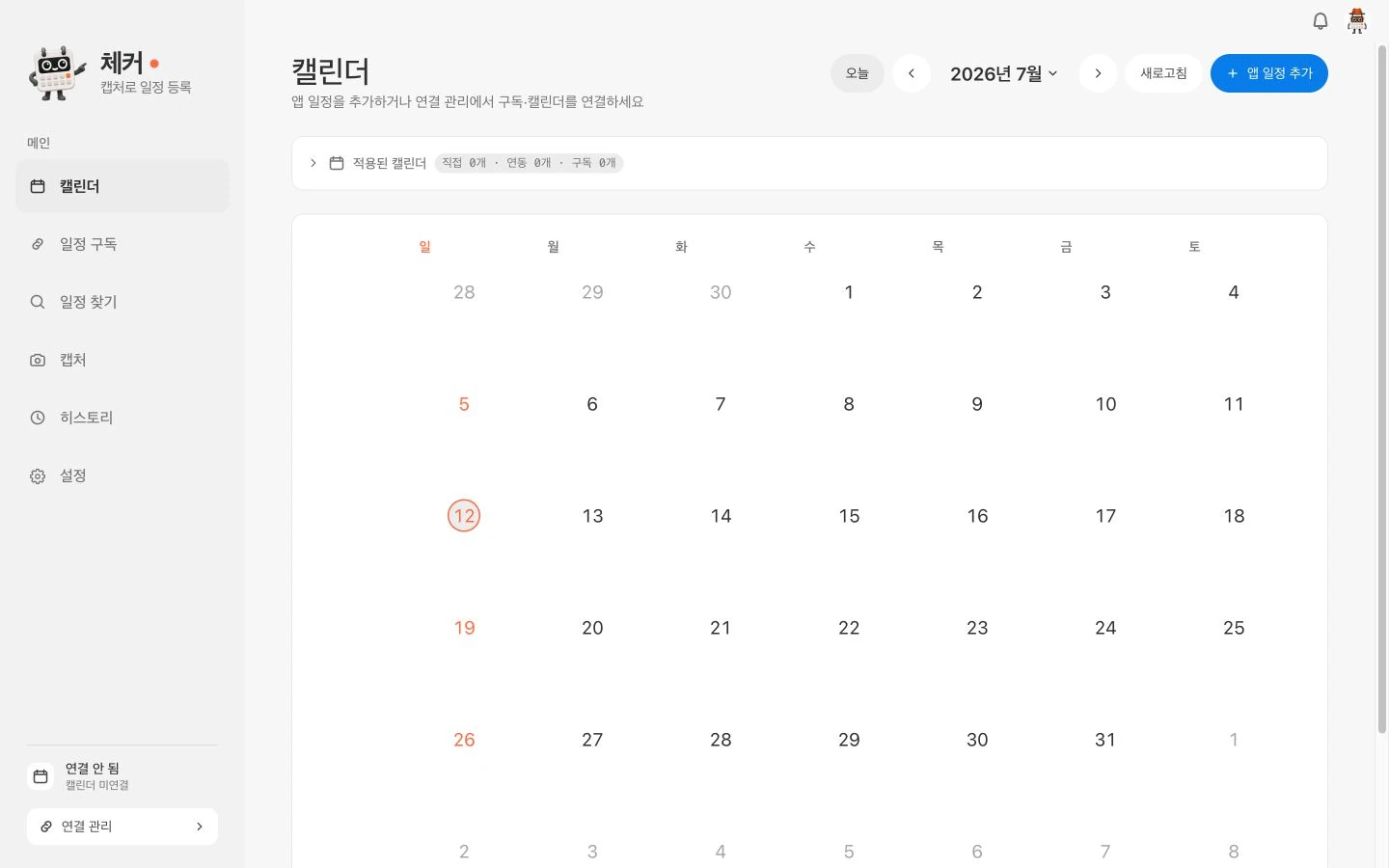The width and height of the screenshot is (1389, 868).
Task: Select Saturday July 4
Action: 1234,292
